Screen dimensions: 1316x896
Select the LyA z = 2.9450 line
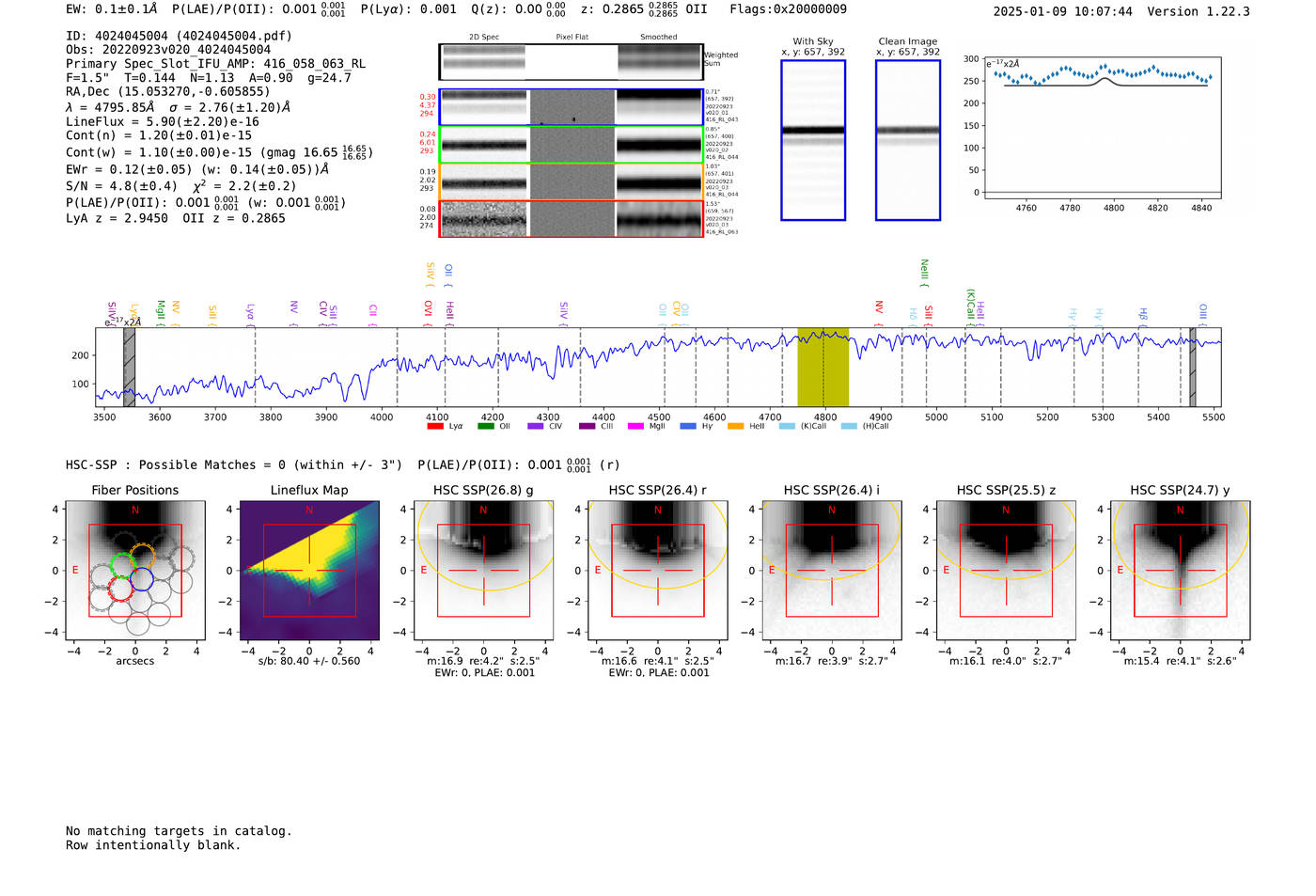tap(176, 218)
